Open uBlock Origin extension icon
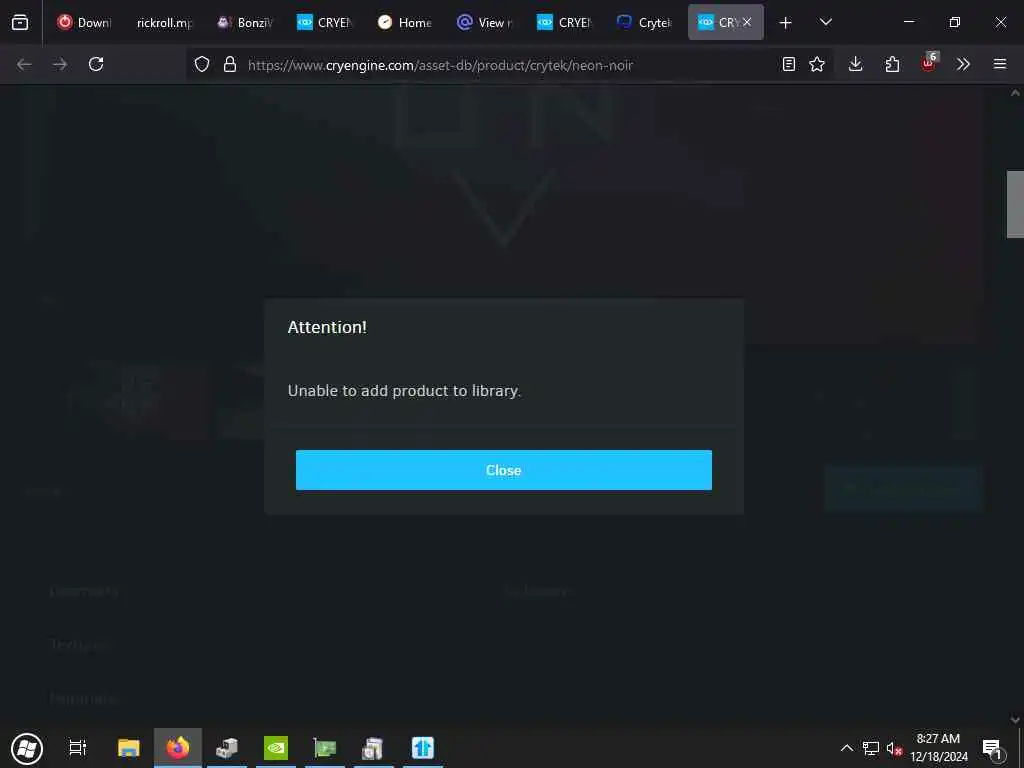 coord(929,63)
